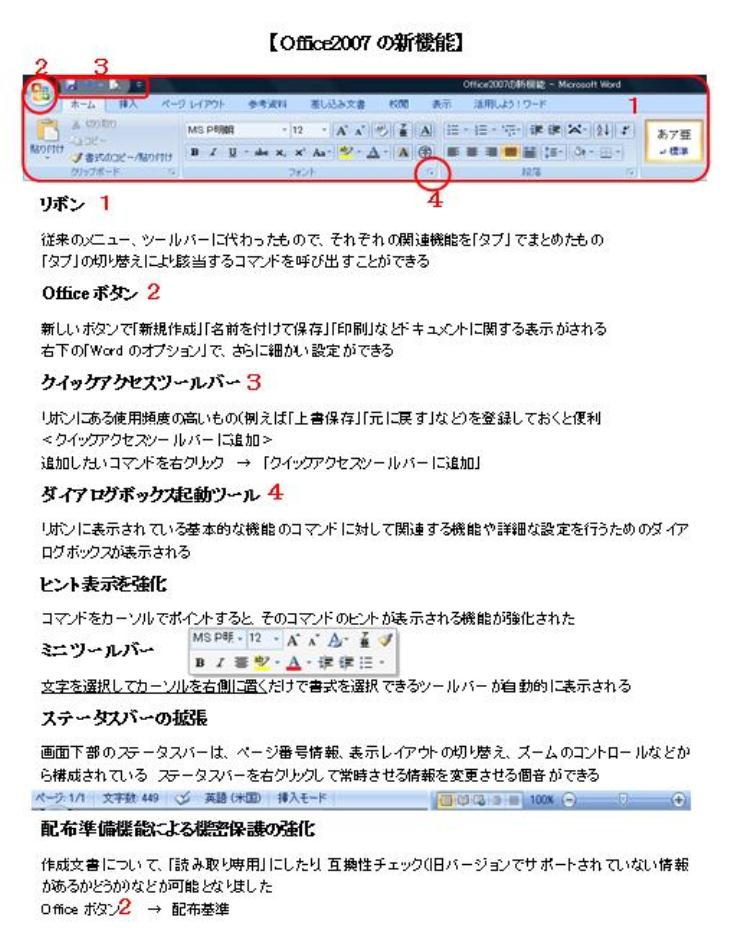
Task: Toggle Bold in the ribbon font group
Action: [x=195, y=152]
